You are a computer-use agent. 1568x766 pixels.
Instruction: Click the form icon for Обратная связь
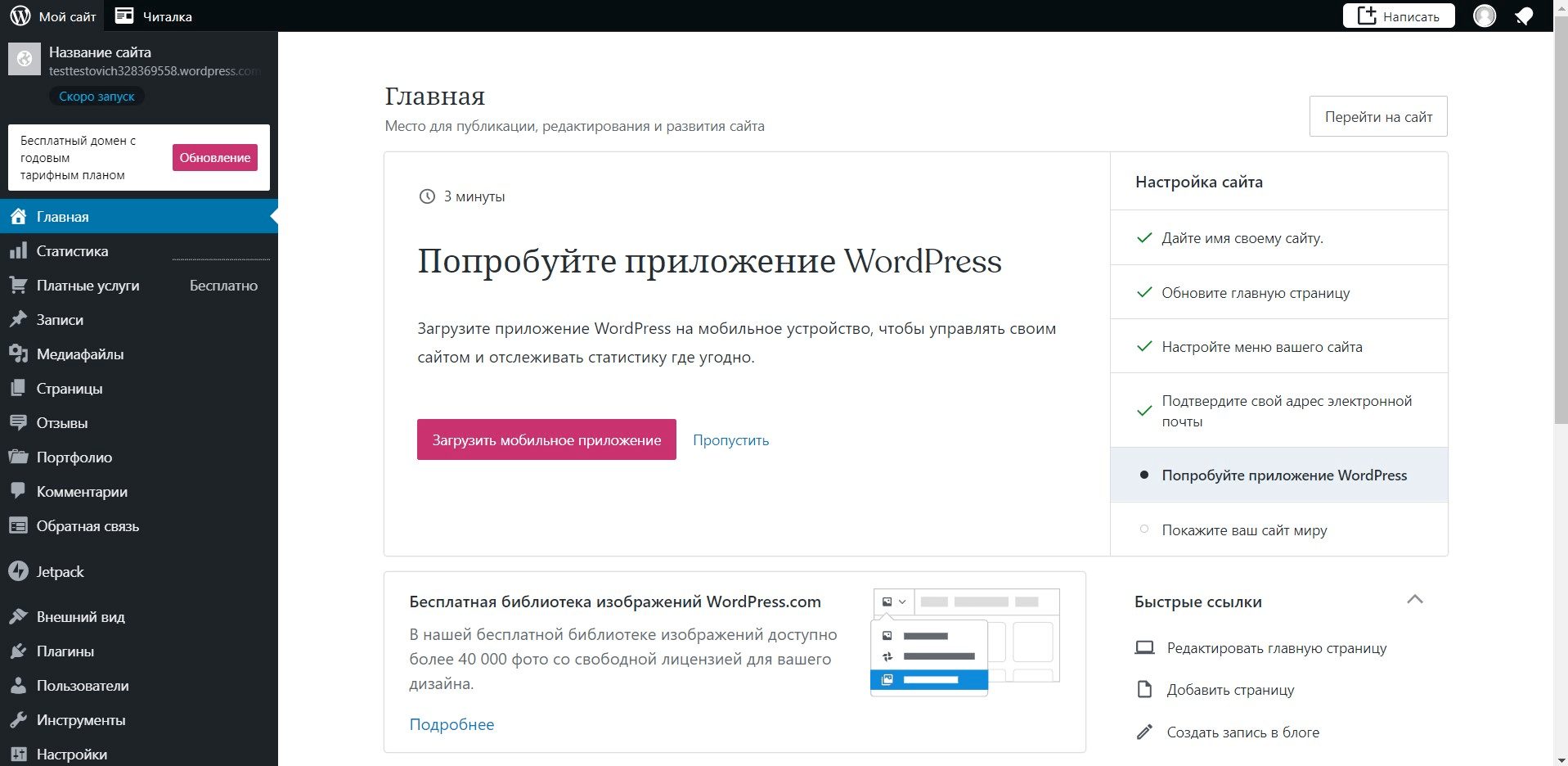[18, 525]
